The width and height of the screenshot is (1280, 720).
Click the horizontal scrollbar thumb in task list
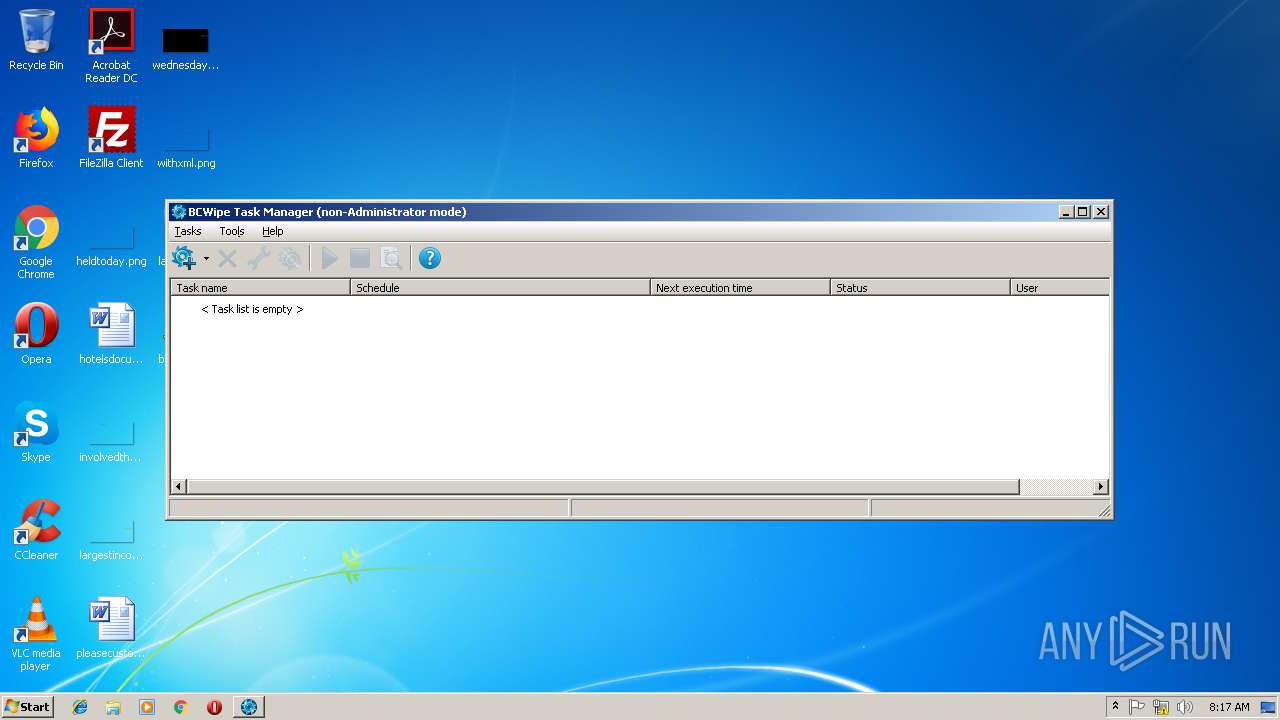click(x=603, y=487)
